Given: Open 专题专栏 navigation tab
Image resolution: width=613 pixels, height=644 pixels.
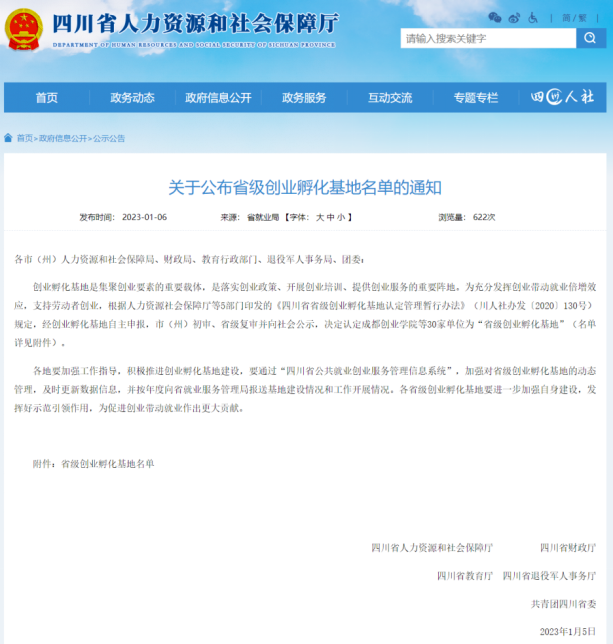Looking at the screenshot, I should (x=475, y=98).
